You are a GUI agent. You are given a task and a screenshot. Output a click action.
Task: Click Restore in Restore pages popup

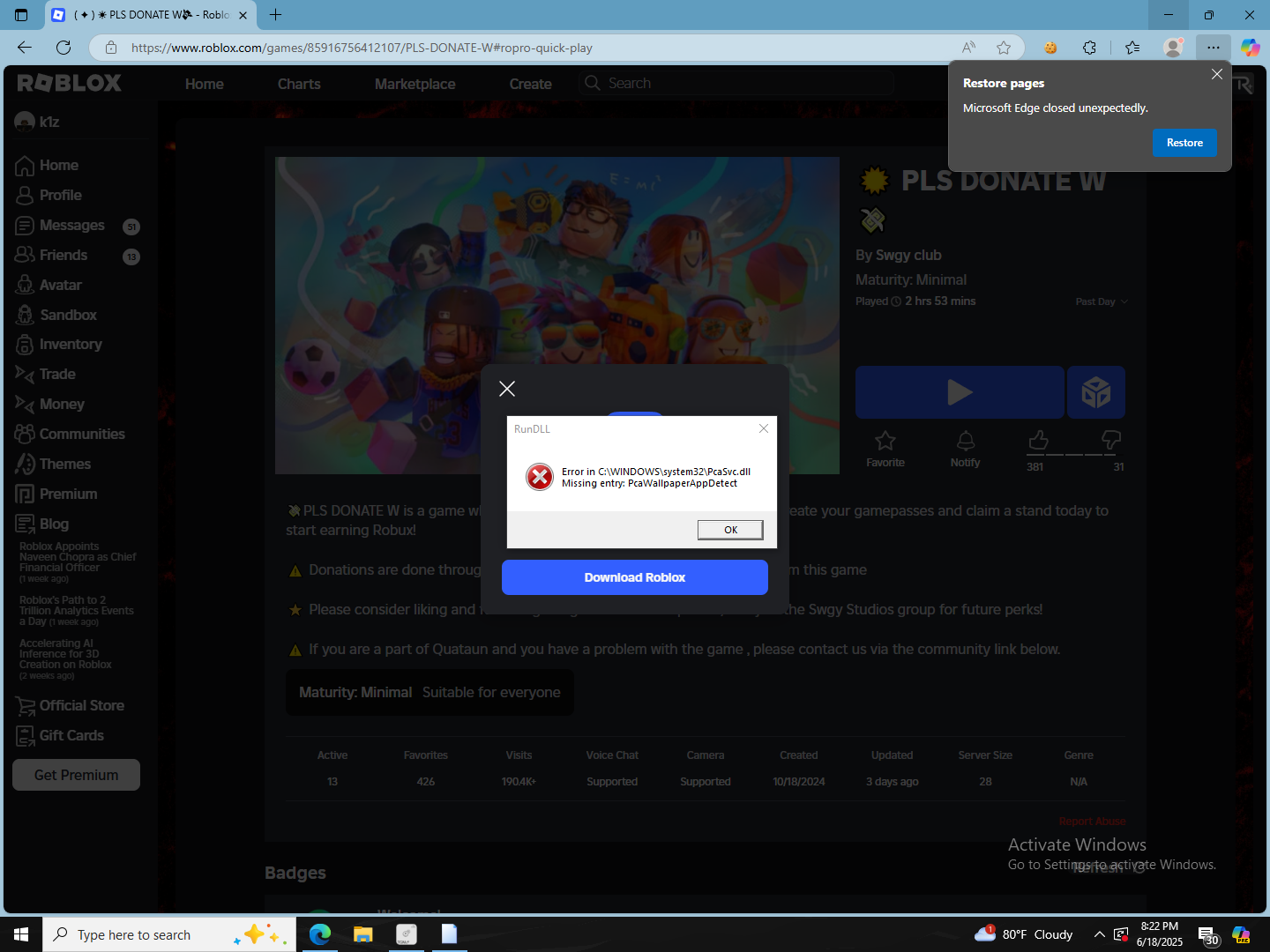[x=1184, y=143]
